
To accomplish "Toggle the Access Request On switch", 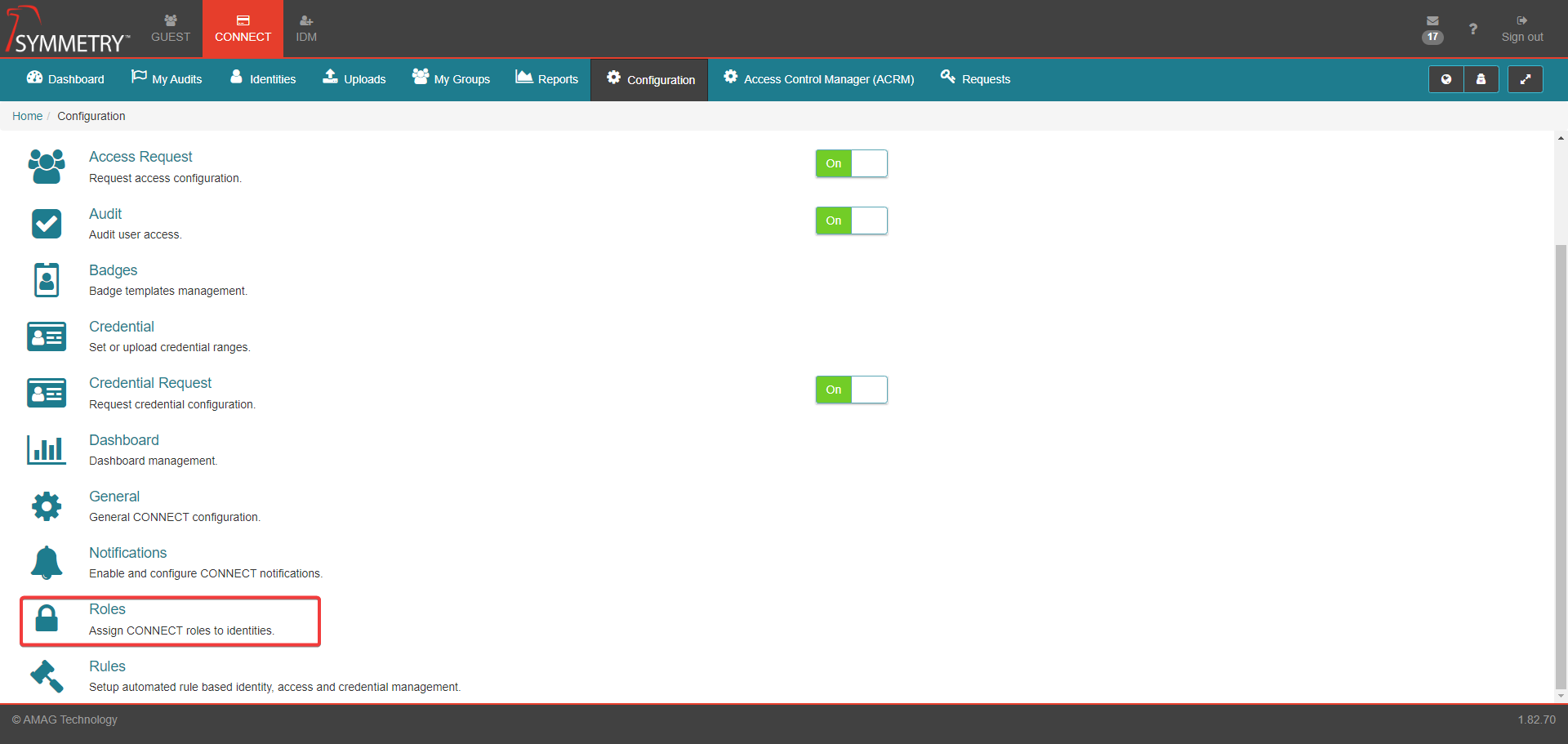I will [x=851, y=163].
